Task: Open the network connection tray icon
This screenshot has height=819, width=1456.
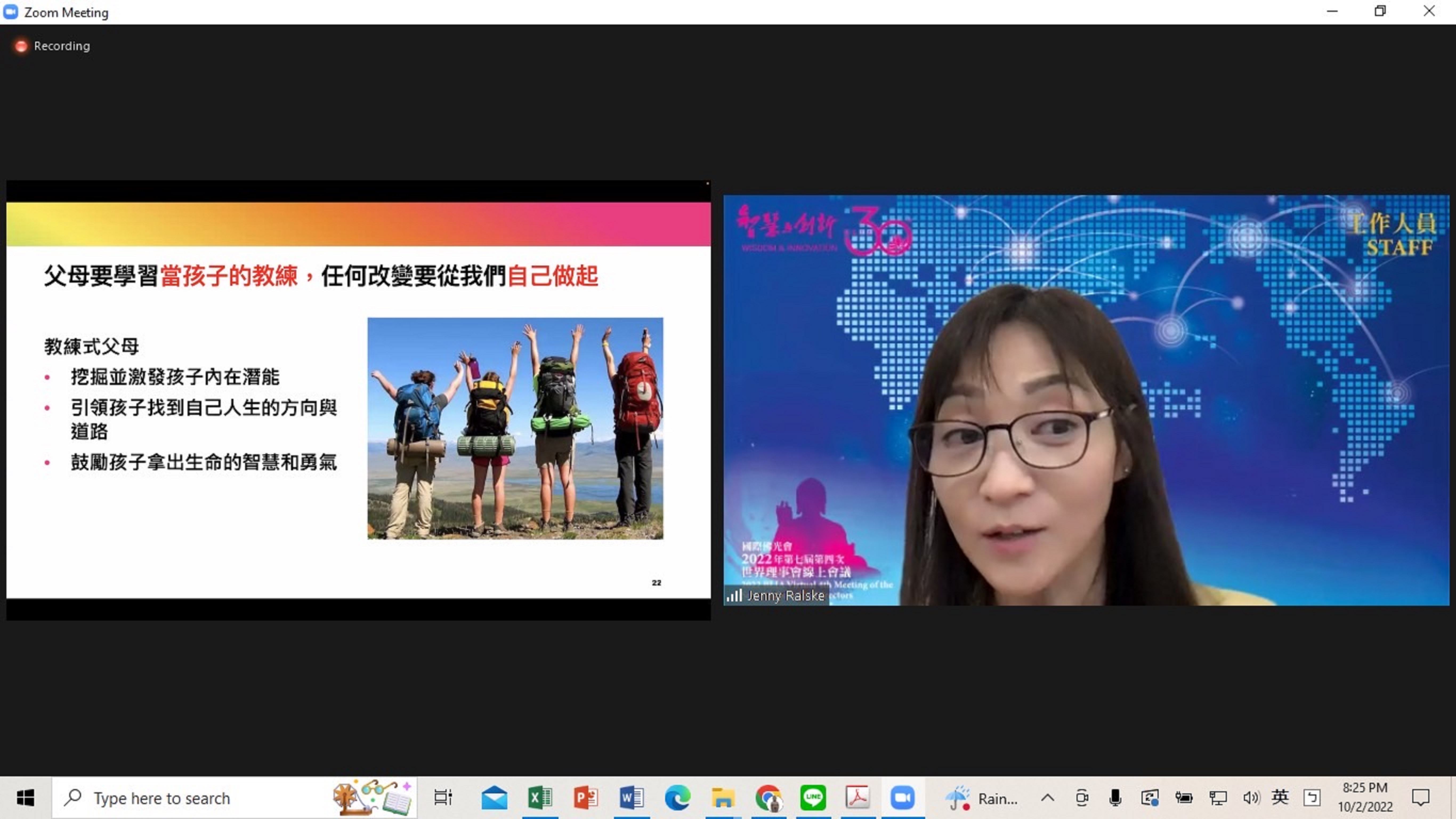Action: pyautogui.click(x=1218, y=798)
